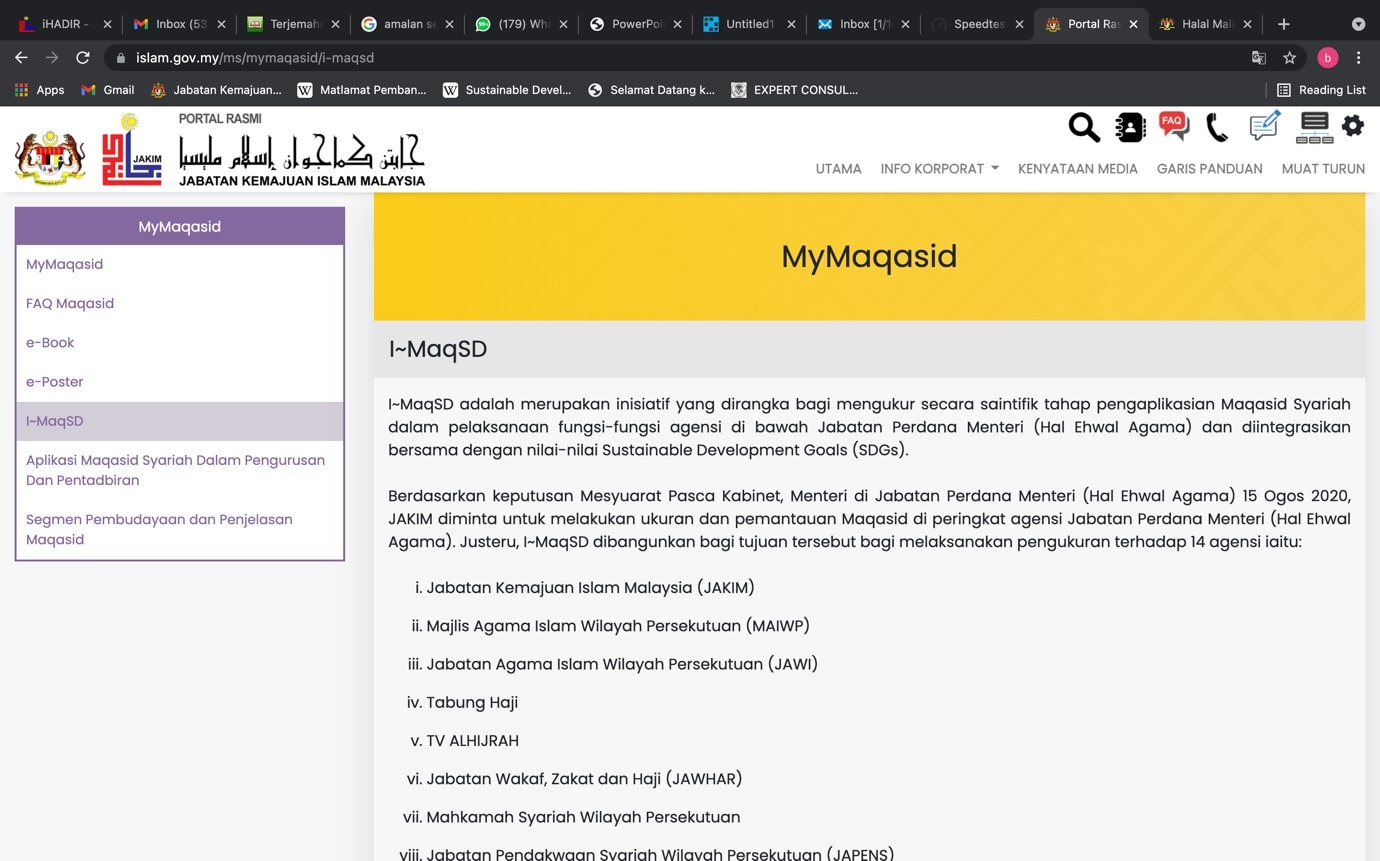The width and height of the screenshot is (1380, 861).
Task: Go forward with the browser forward arrow
Action: click(52, 58)
